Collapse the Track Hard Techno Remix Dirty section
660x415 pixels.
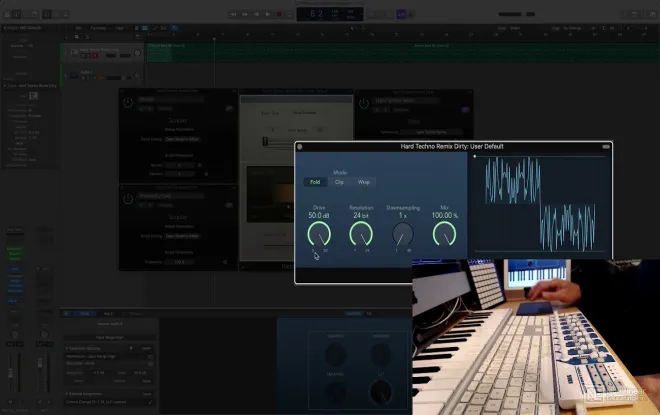pyautogui.click(x=5, y=85)
